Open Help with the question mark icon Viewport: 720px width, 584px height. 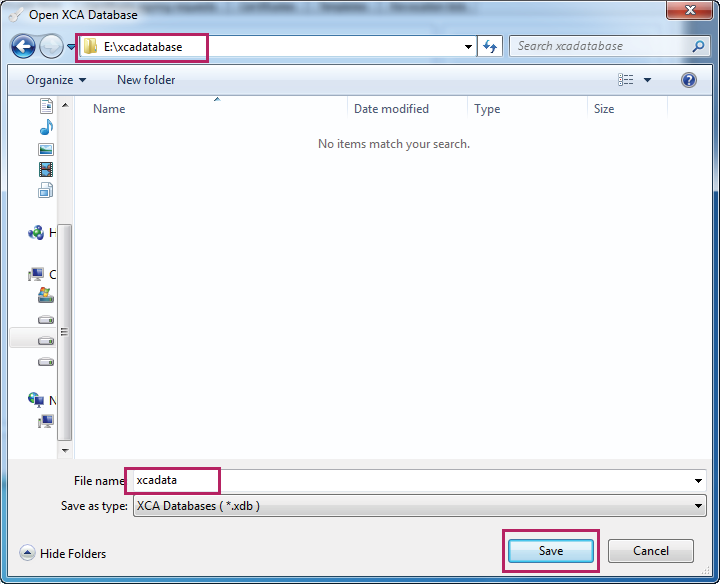coord(689,80)
